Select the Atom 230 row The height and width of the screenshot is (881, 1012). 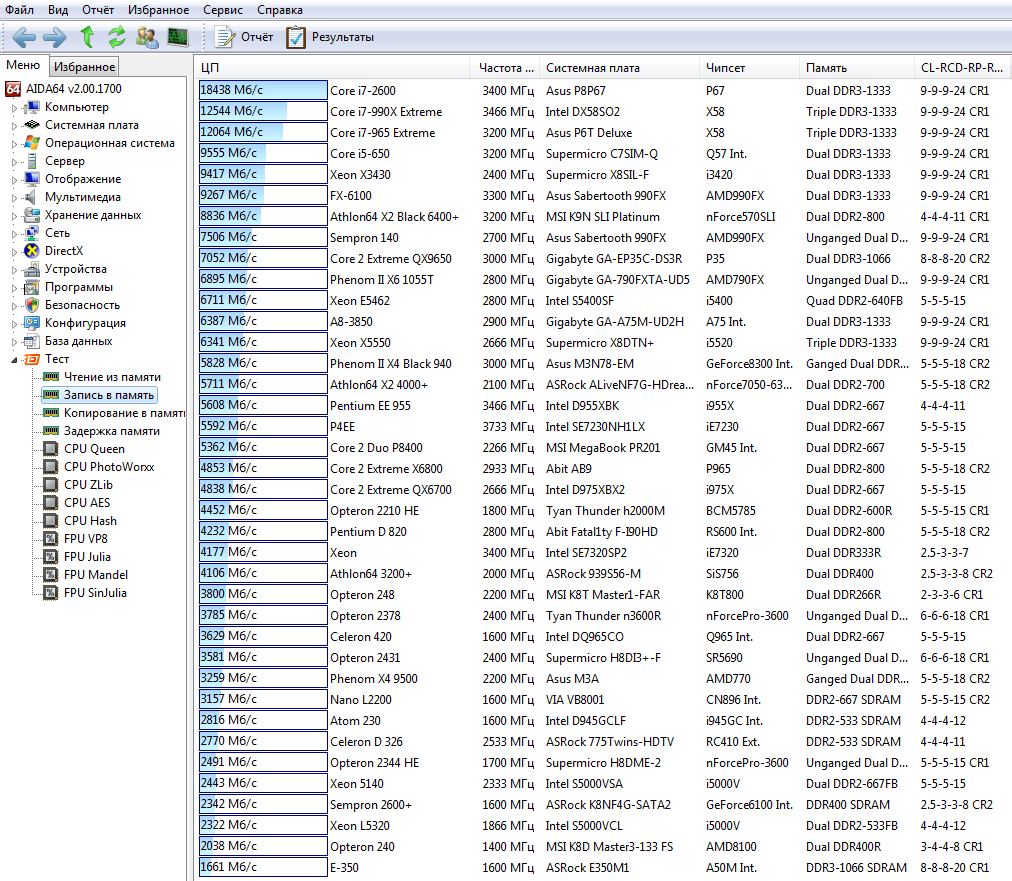tap(604, 720)
